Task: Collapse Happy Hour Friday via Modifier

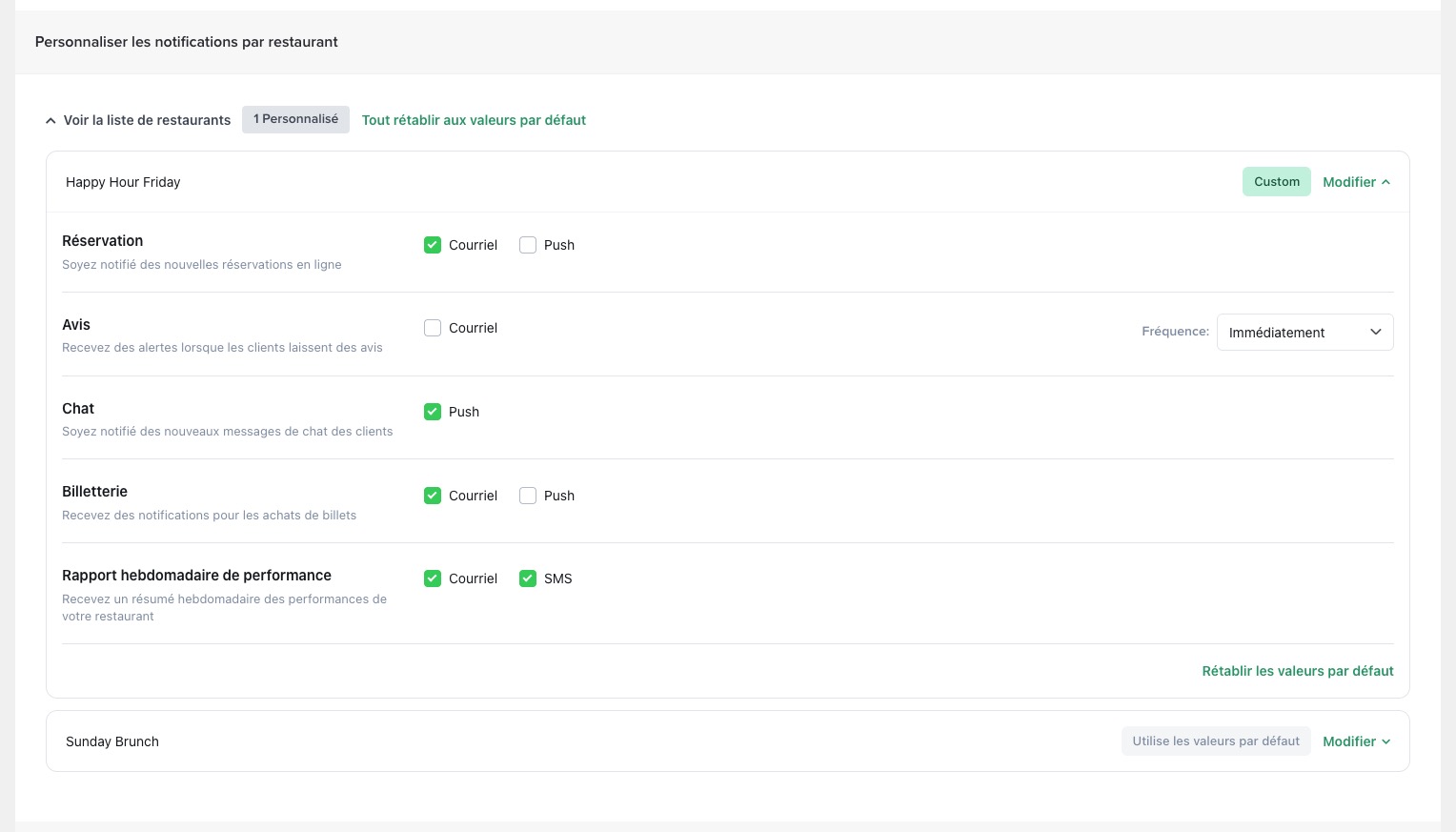Action: click(x=1355, y=182)
